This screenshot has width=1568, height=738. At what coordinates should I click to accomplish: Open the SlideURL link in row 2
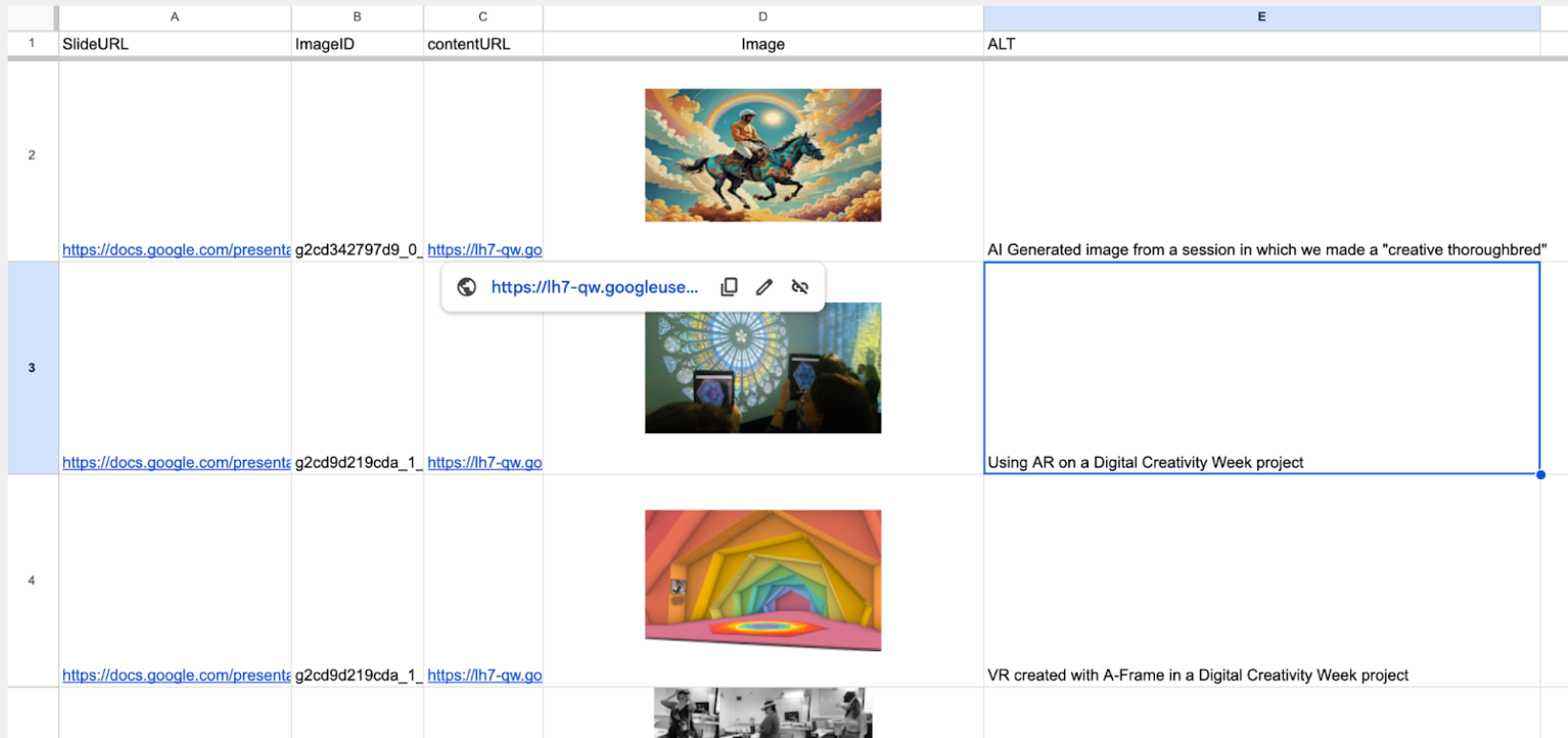tap(176, 250)
